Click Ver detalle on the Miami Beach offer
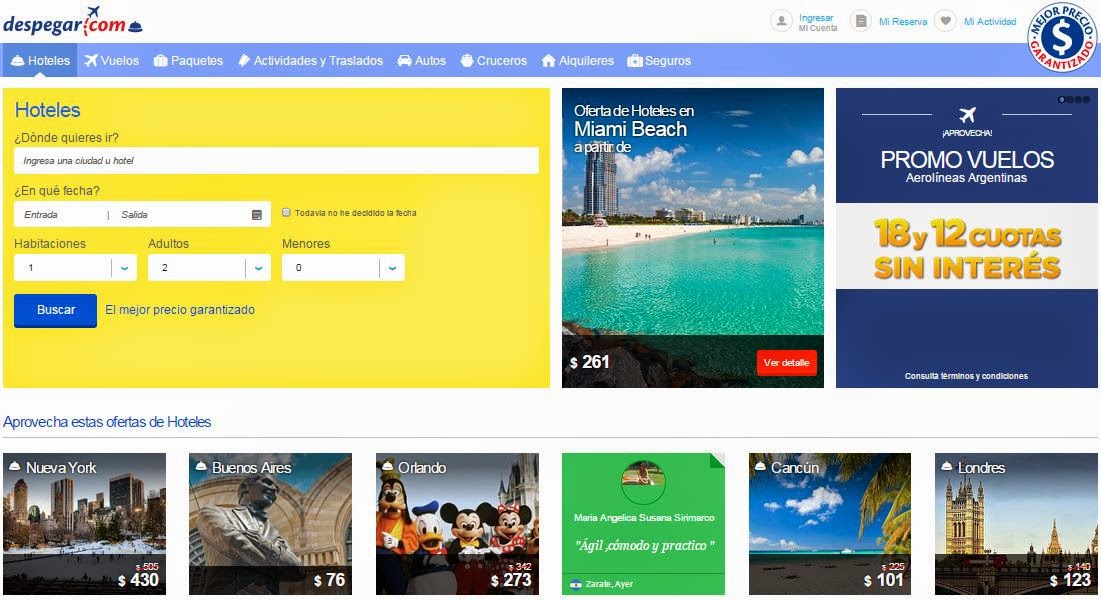Viewport: 1101px width, 600px height. pos(786,363)
